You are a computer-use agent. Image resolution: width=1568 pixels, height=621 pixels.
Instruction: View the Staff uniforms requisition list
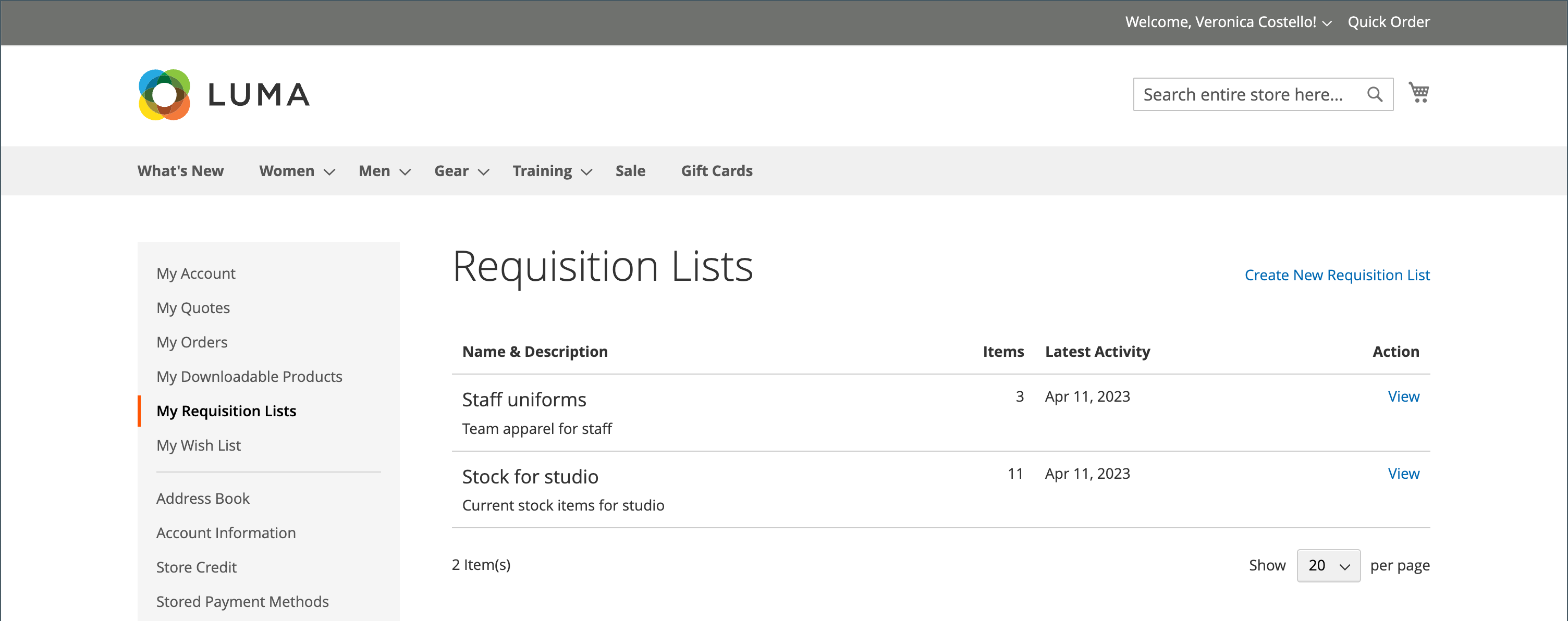tap(1402, 396)
